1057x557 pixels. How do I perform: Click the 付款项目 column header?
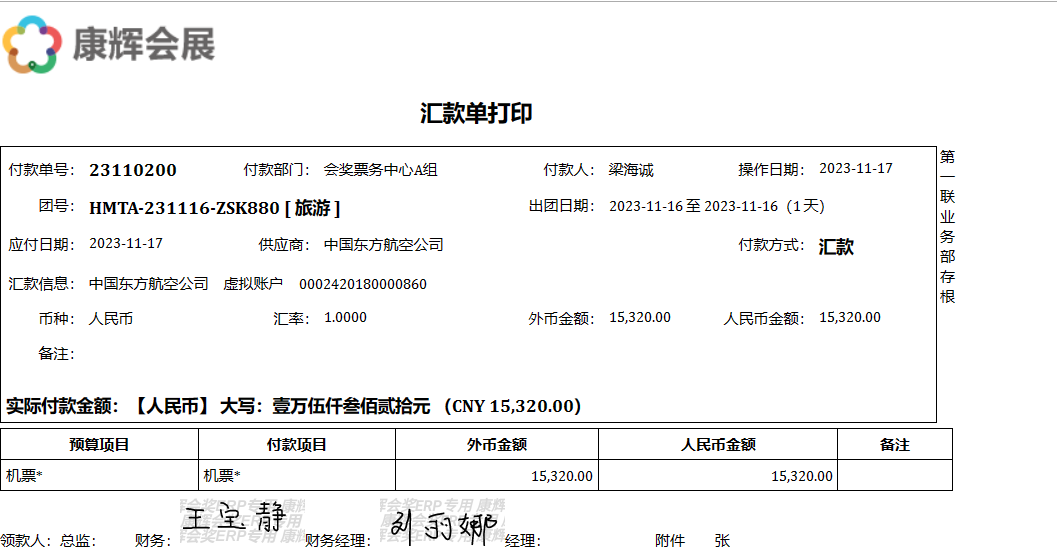tap(297, 445)
